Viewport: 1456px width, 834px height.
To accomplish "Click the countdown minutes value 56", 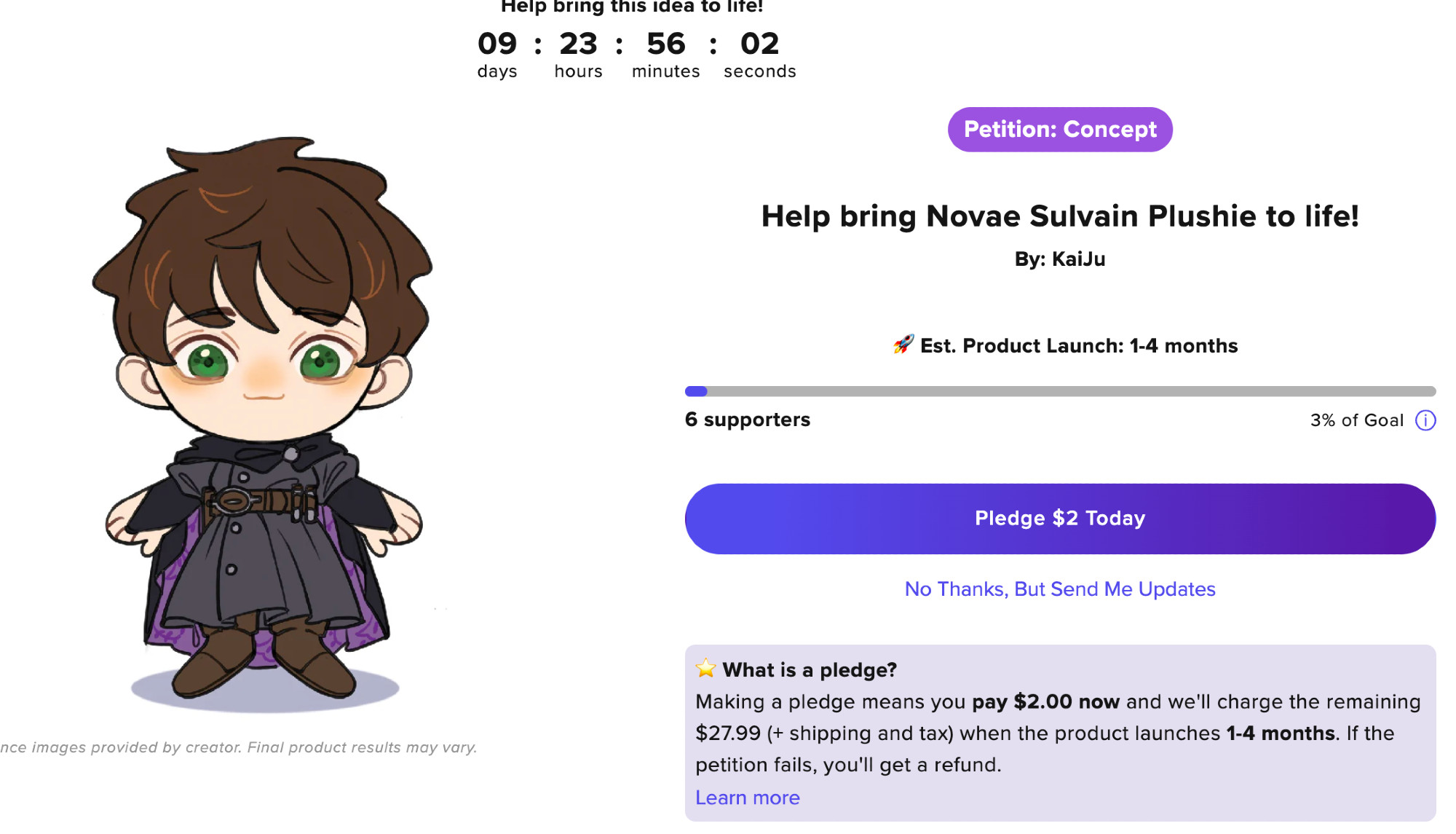I will point(665,44).
